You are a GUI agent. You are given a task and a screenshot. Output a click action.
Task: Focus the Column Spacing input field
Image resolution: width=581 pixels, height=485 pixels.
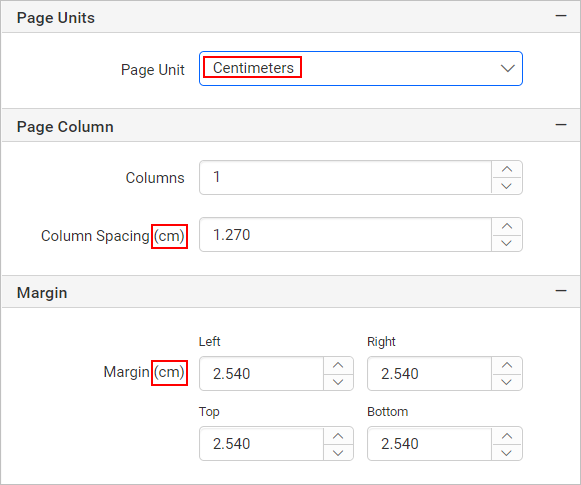click(x=345, y=235)
